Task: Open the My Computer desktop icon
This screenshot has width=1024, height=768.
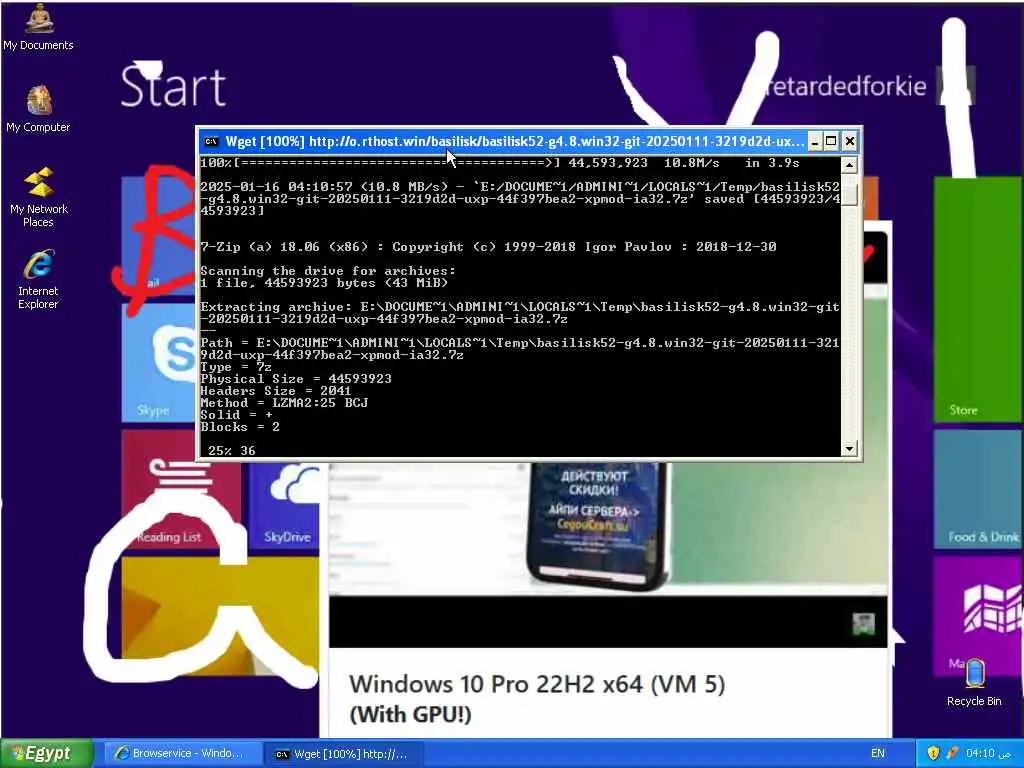Action: pyautogui.click(x=39, y=109)
